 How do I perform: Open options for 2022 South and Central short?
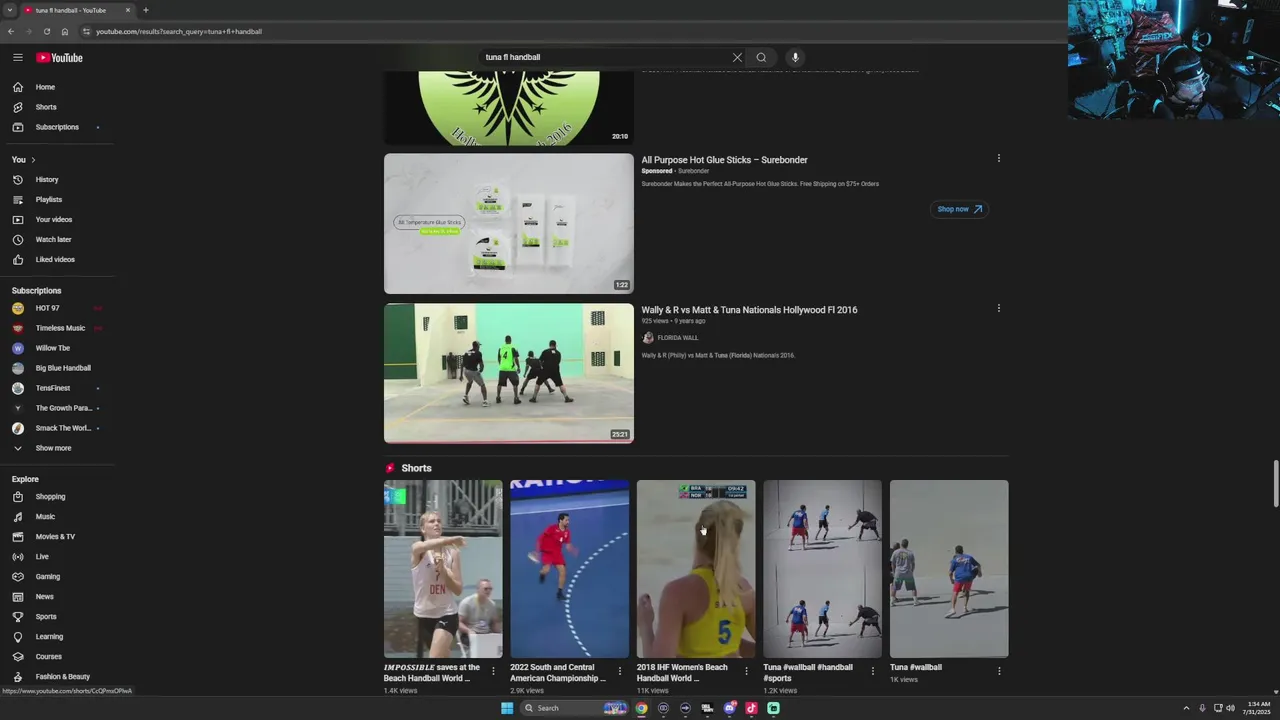tap(619, 671)
